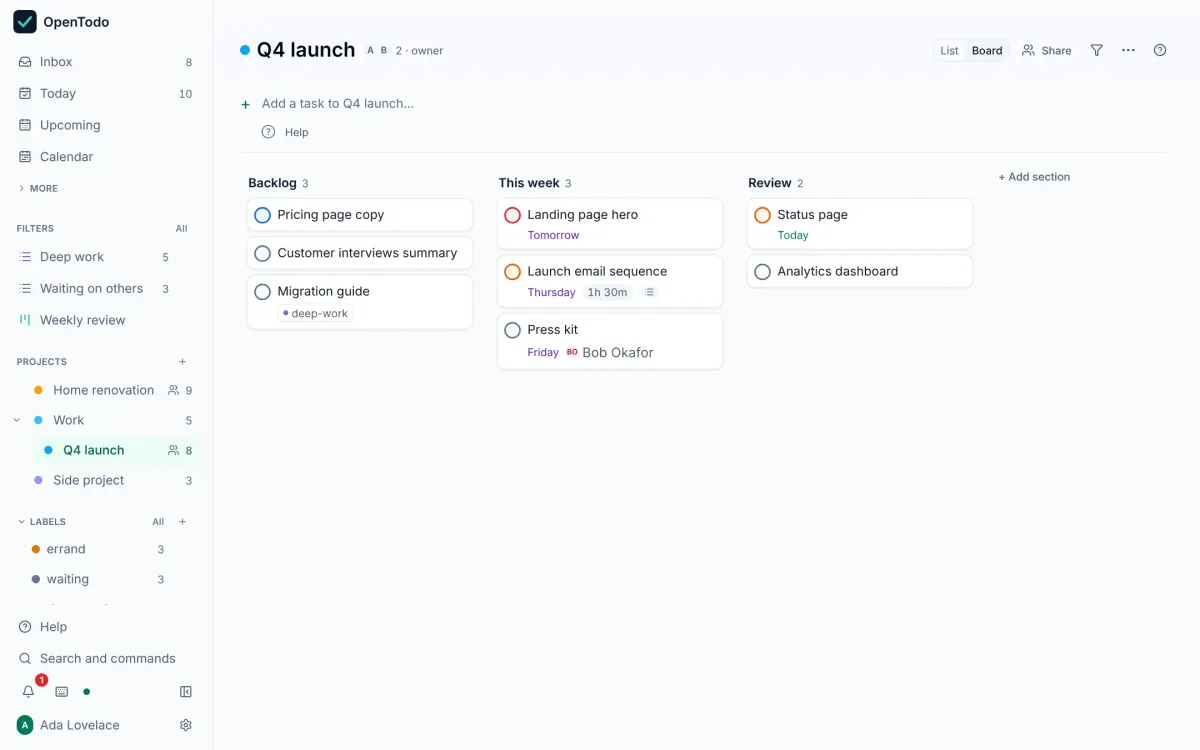Switch to the List view
1200x750 pixels.
tap(950, 51)
